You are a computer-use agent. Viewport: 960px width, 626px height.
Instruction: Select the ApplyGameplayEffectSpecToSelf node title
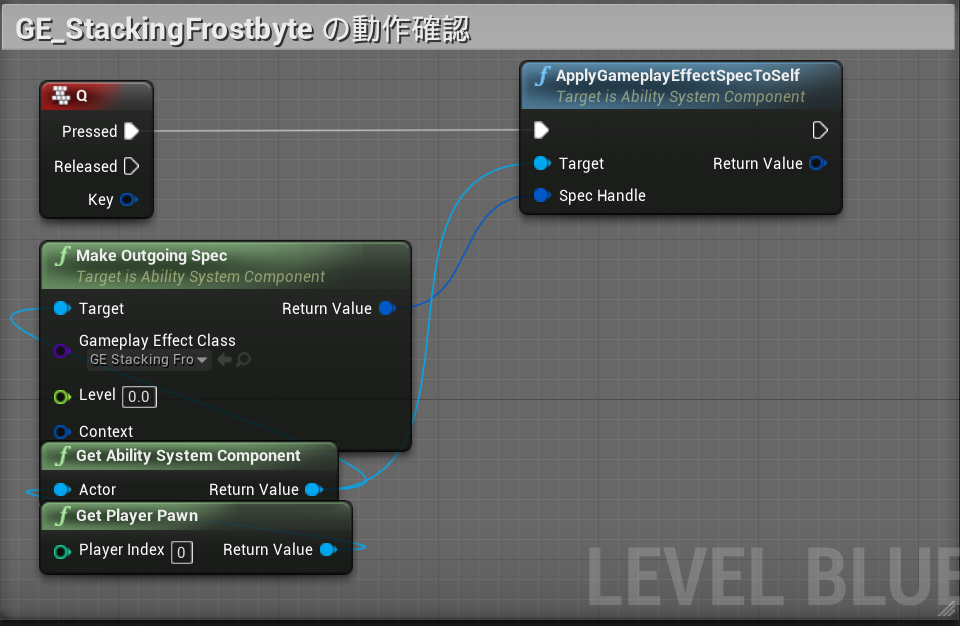[x=677, y=75]
